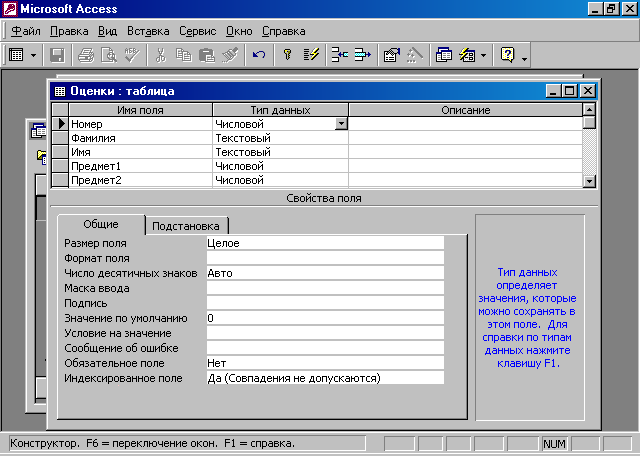Click the Insert Rows icon
Screen dimensions: 640x456
click(340, 55)
